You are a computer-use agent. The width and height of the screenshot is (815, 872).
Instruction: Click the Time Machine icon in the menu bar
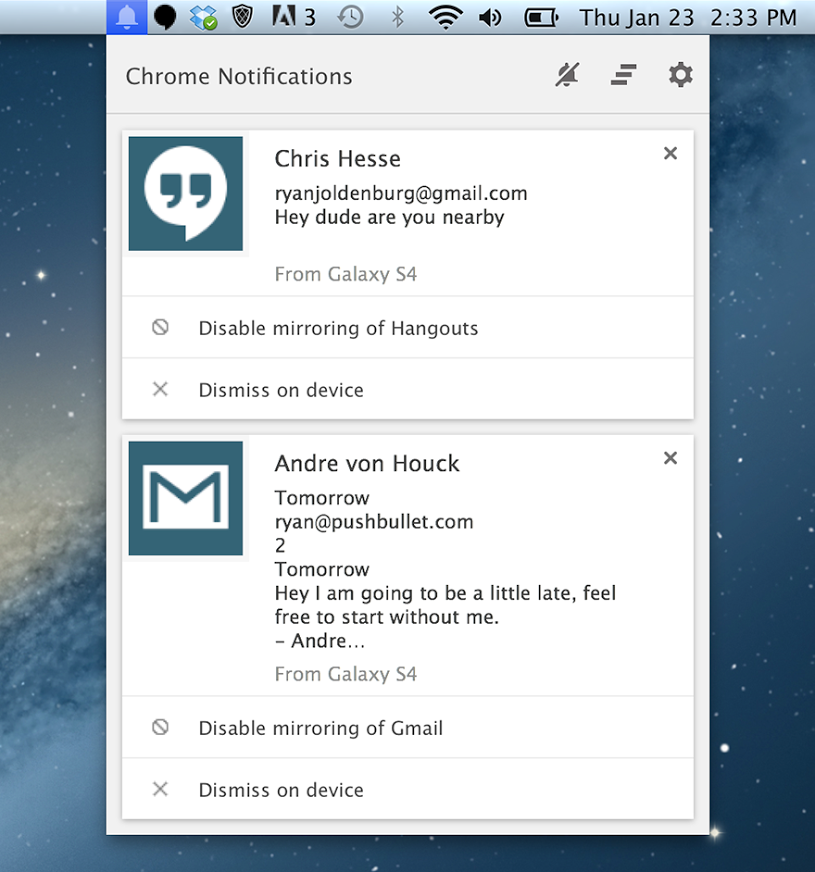tap(350, 16)
